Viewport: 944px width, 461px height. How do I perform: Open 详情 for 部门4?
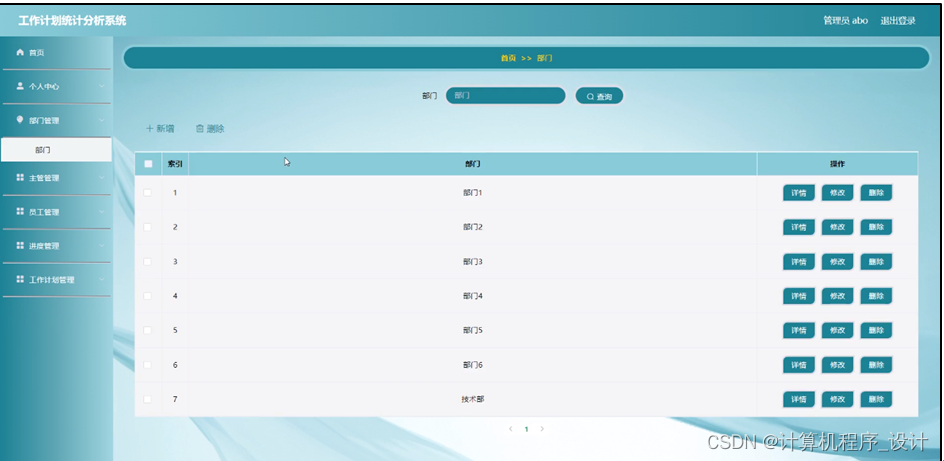click(798, 296)
